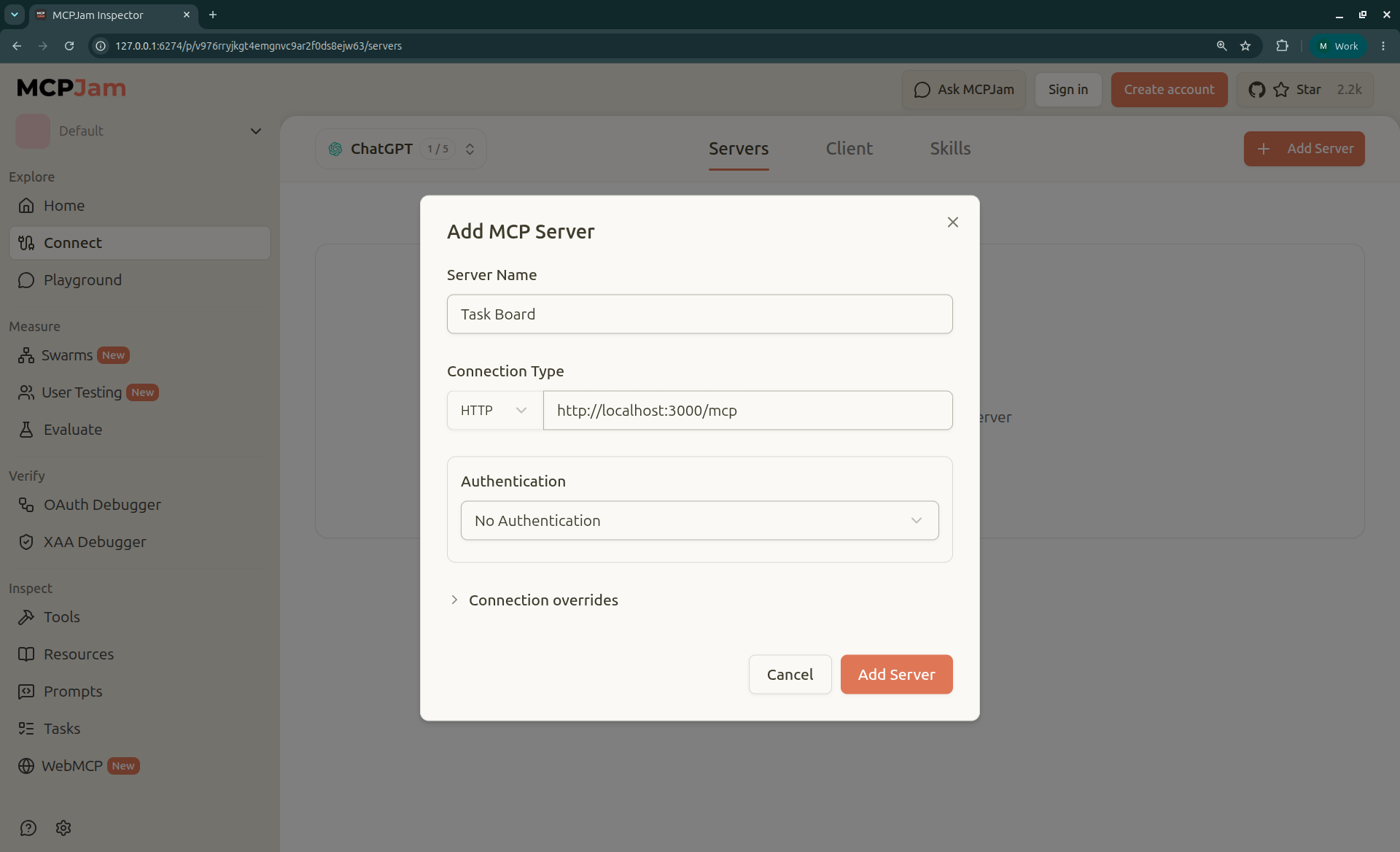This screenshot has width=1400, height=852.
Task: Open the ChatGPT client selector
Action: coord(401,149)
